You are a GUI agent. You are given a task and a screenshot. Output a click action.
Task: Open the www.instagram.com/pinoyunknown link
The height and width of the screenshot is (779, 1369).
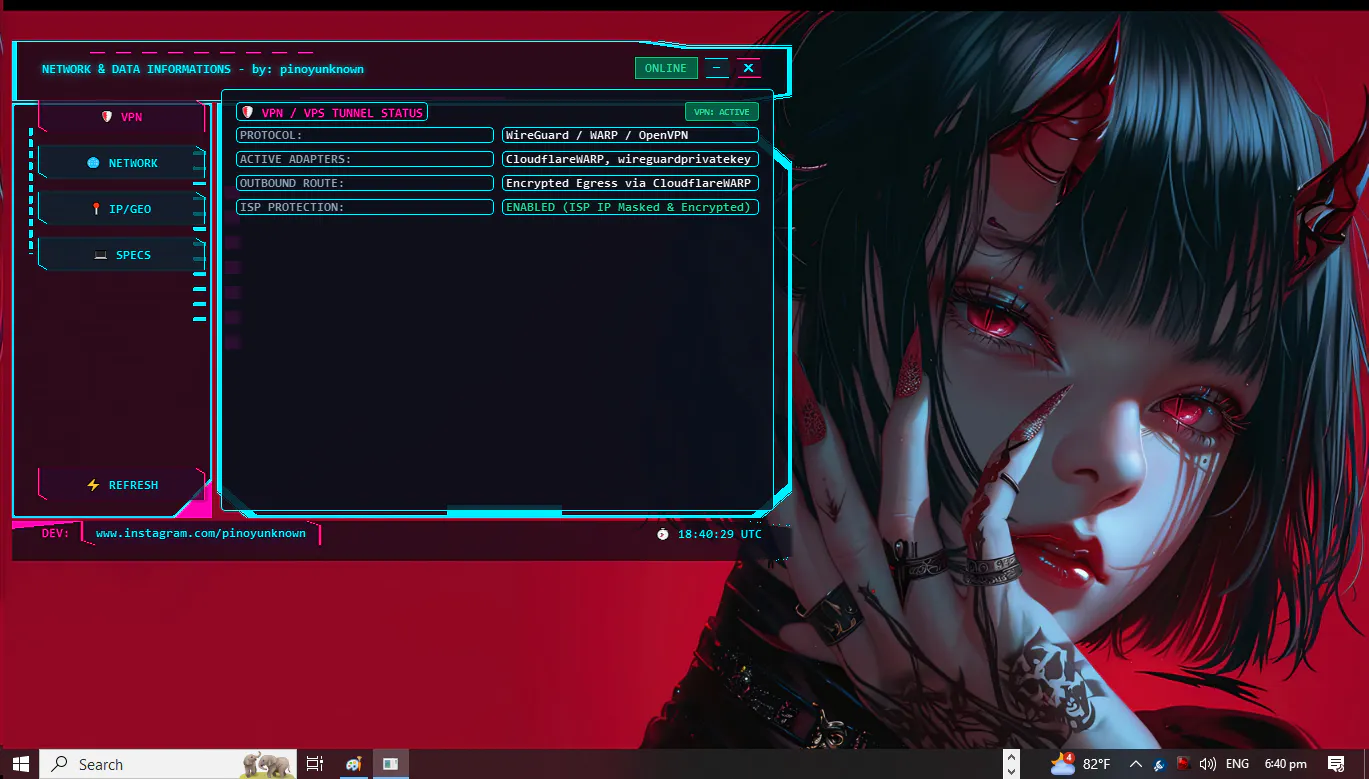[x=201, y=533]
